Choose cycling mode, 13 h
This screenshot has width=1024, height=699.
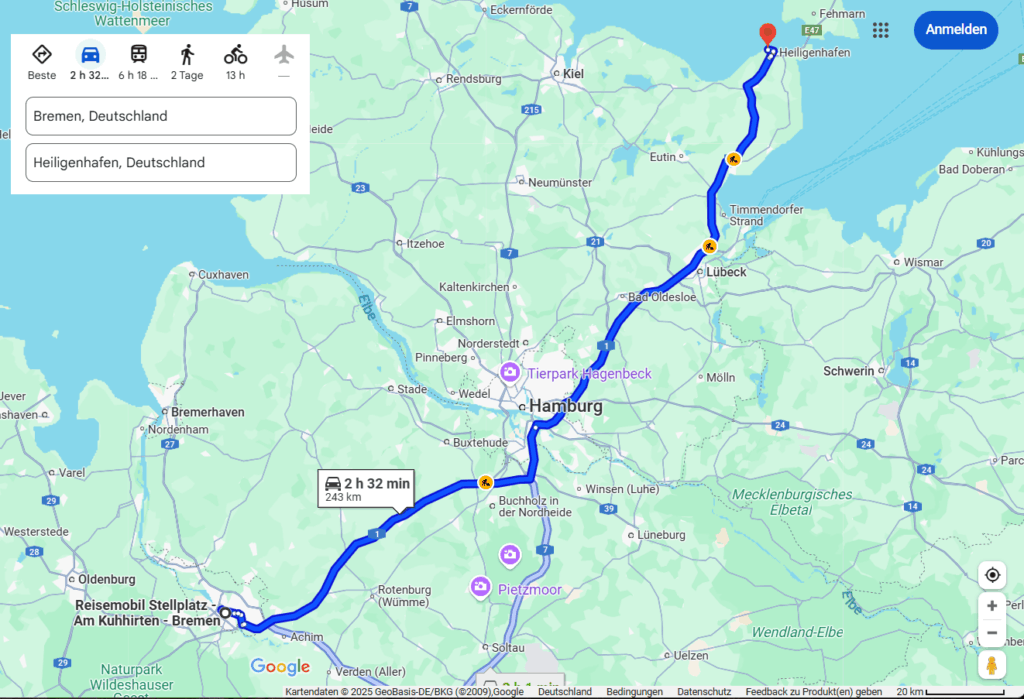pos(235,55)
